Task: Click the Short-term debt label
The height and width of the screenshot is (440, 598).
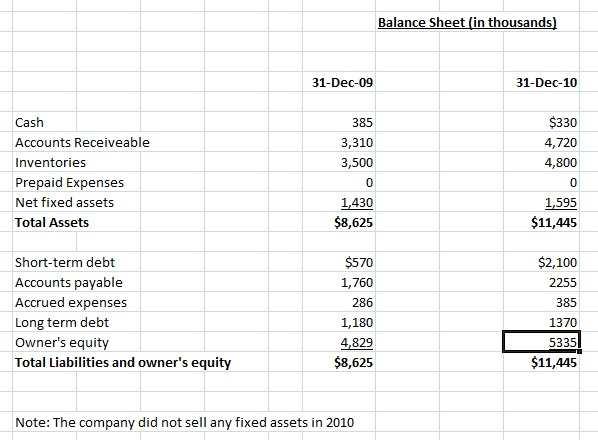Action: point(64,262)
